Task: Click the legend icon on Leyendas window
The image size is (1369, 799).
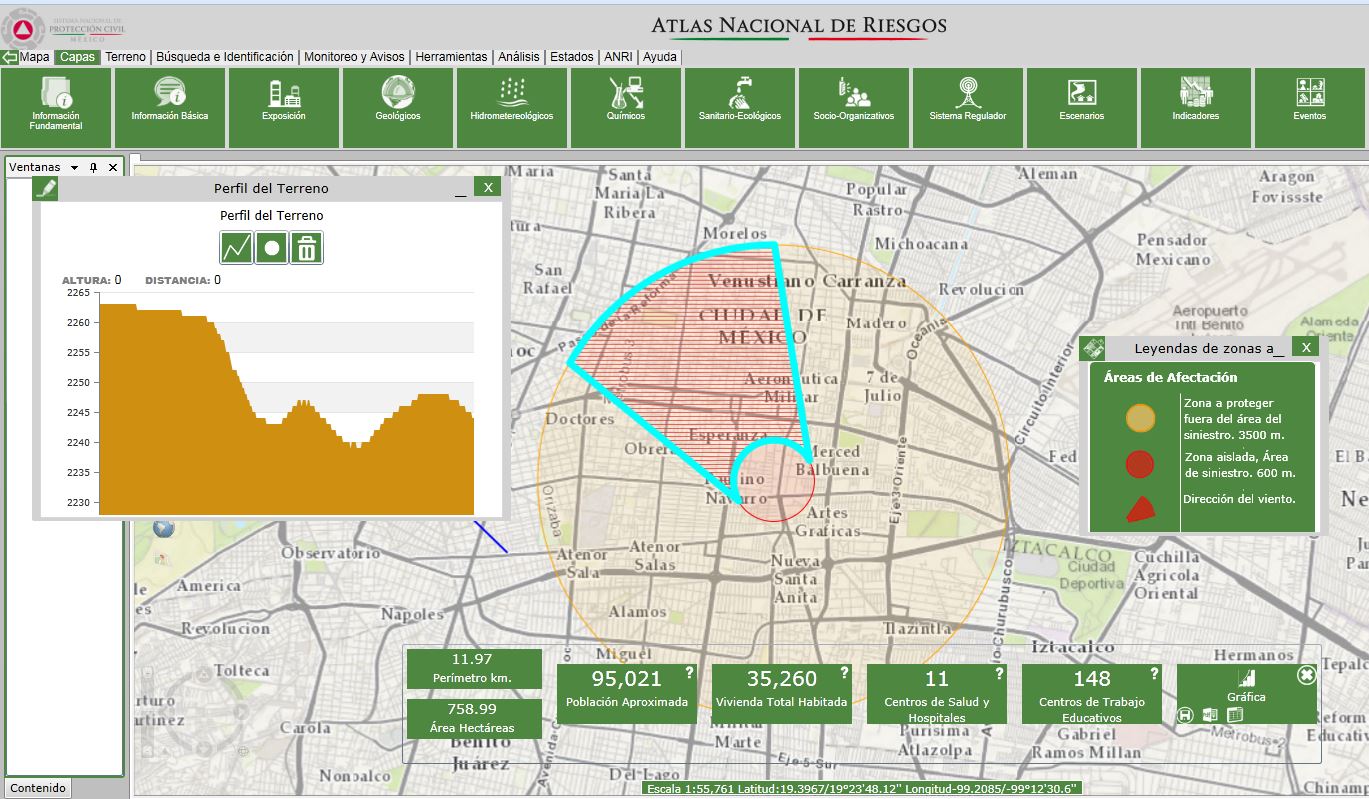Action: click(1094, 348)
